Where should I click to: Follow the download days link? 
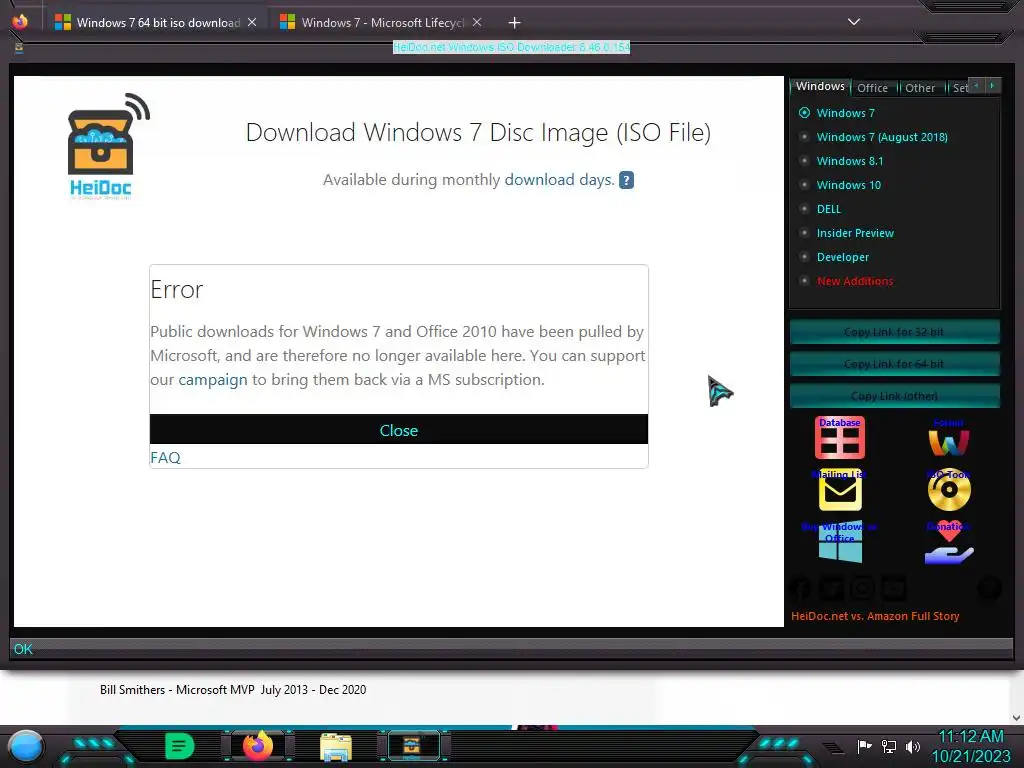click(x=558, y=180)
